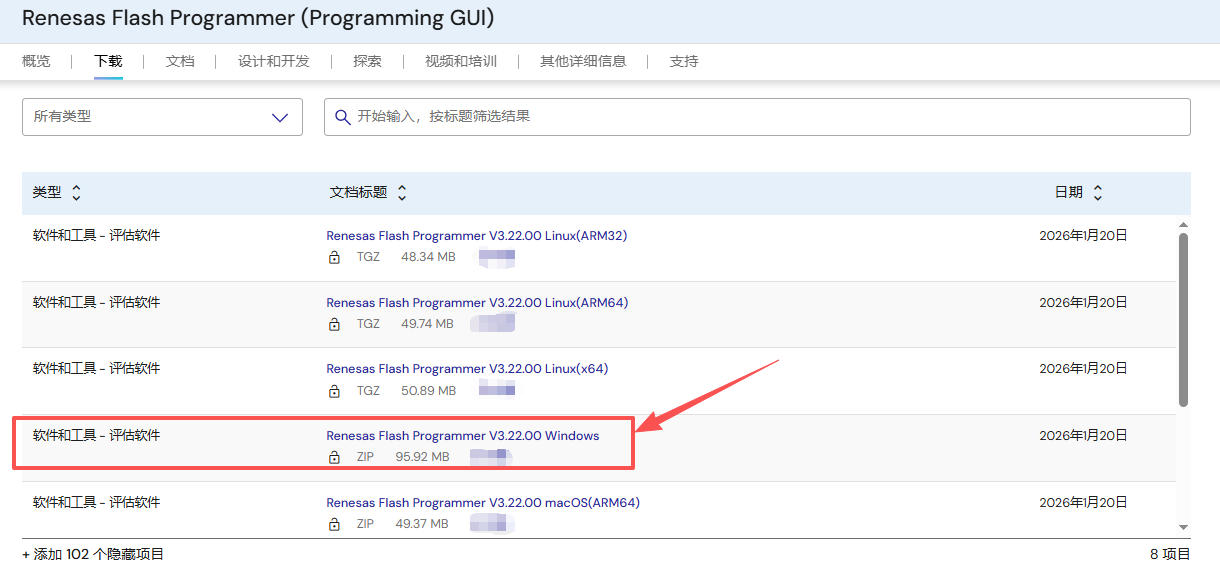The height and width of the screenshot is (588, 1220).
Task: Go to the 设计和开发 tab
Action: click(x=274, y=61)
